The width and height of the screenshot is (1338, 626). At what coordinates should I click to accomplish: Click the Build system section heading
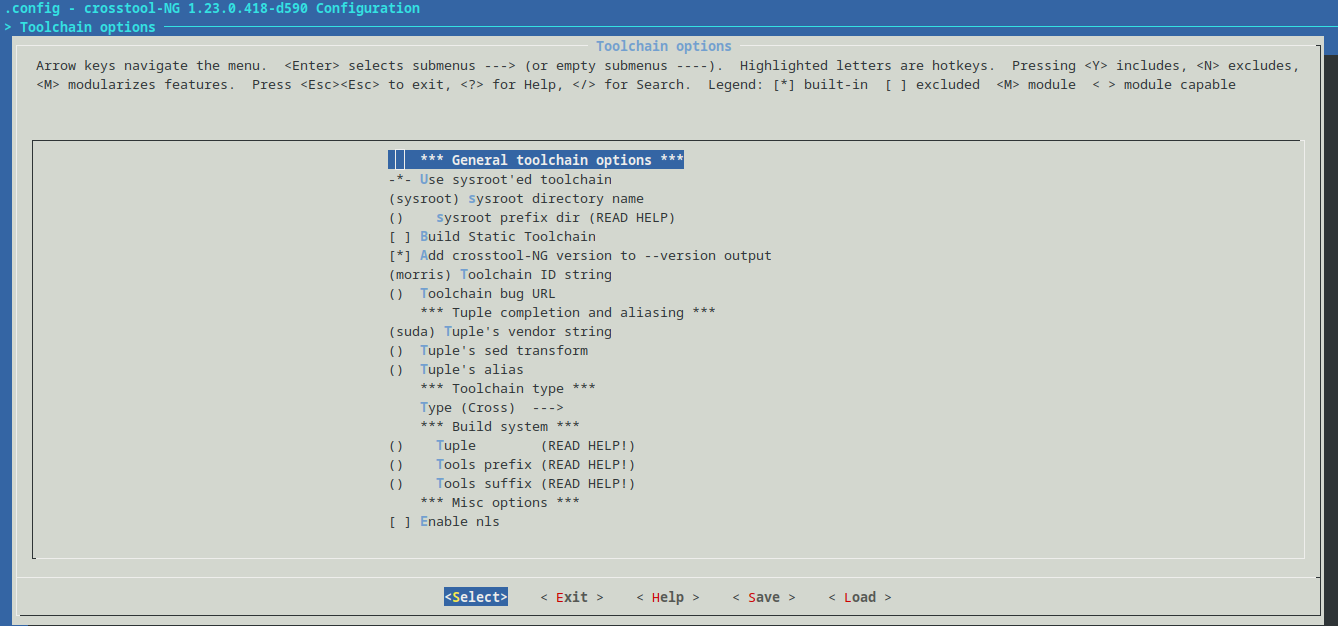(500, 426)
